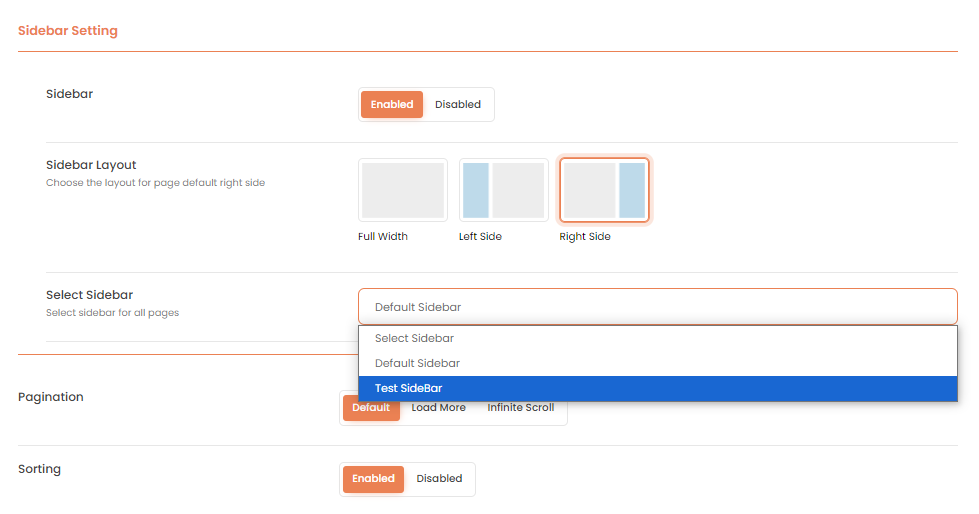Choose the Left Side layout image
This screenshot has width=979, height=514.
[503, 190]
